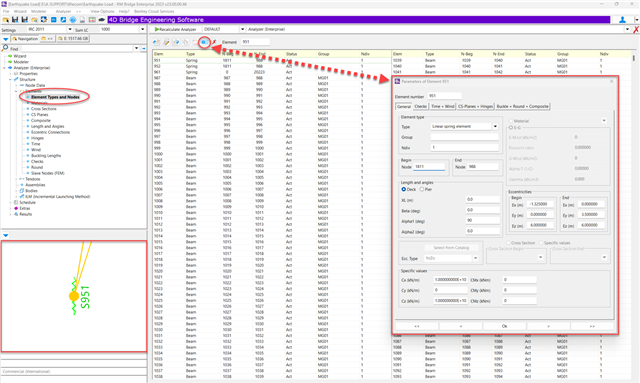Open the Find field dropdown arrow
640x383 pixels.
(x=136, y=49)
